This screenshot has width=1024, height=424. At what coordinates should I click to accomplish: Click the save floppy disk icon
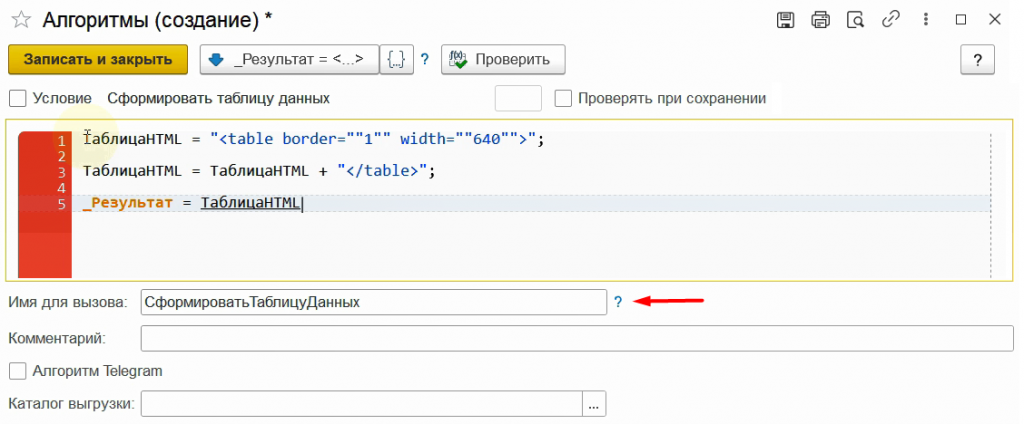pyautogui.click(x=785, y=20)
